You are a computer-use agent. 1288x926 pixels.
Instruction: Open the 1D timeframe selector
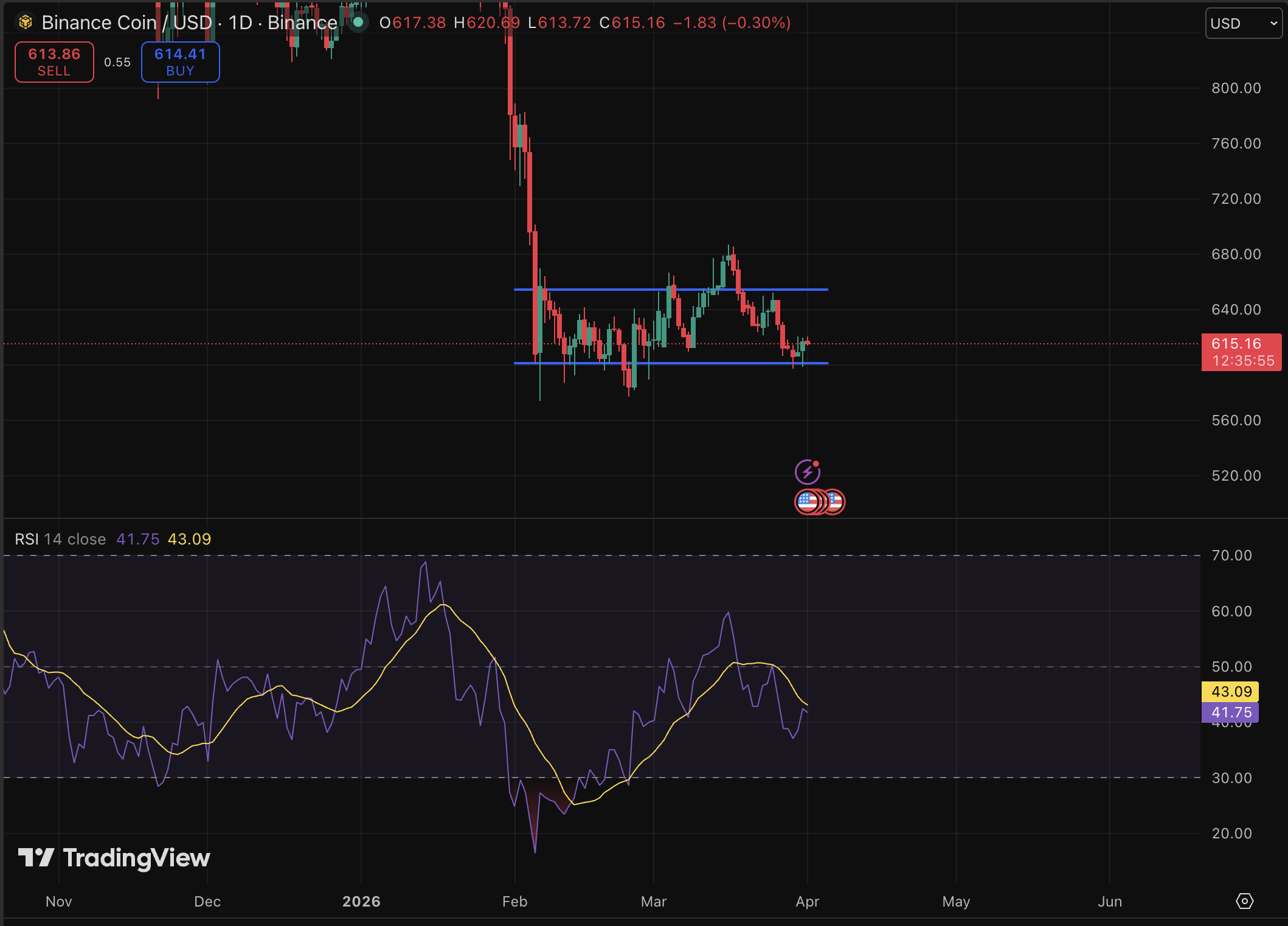tap(240, 23)
